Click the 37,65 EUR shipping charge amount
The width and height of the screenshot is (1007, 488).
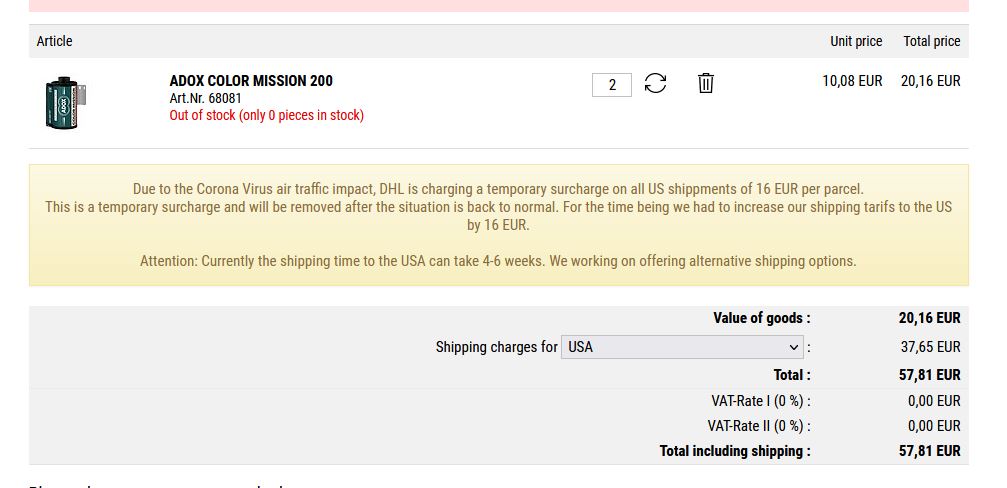(x=931, y=347)
